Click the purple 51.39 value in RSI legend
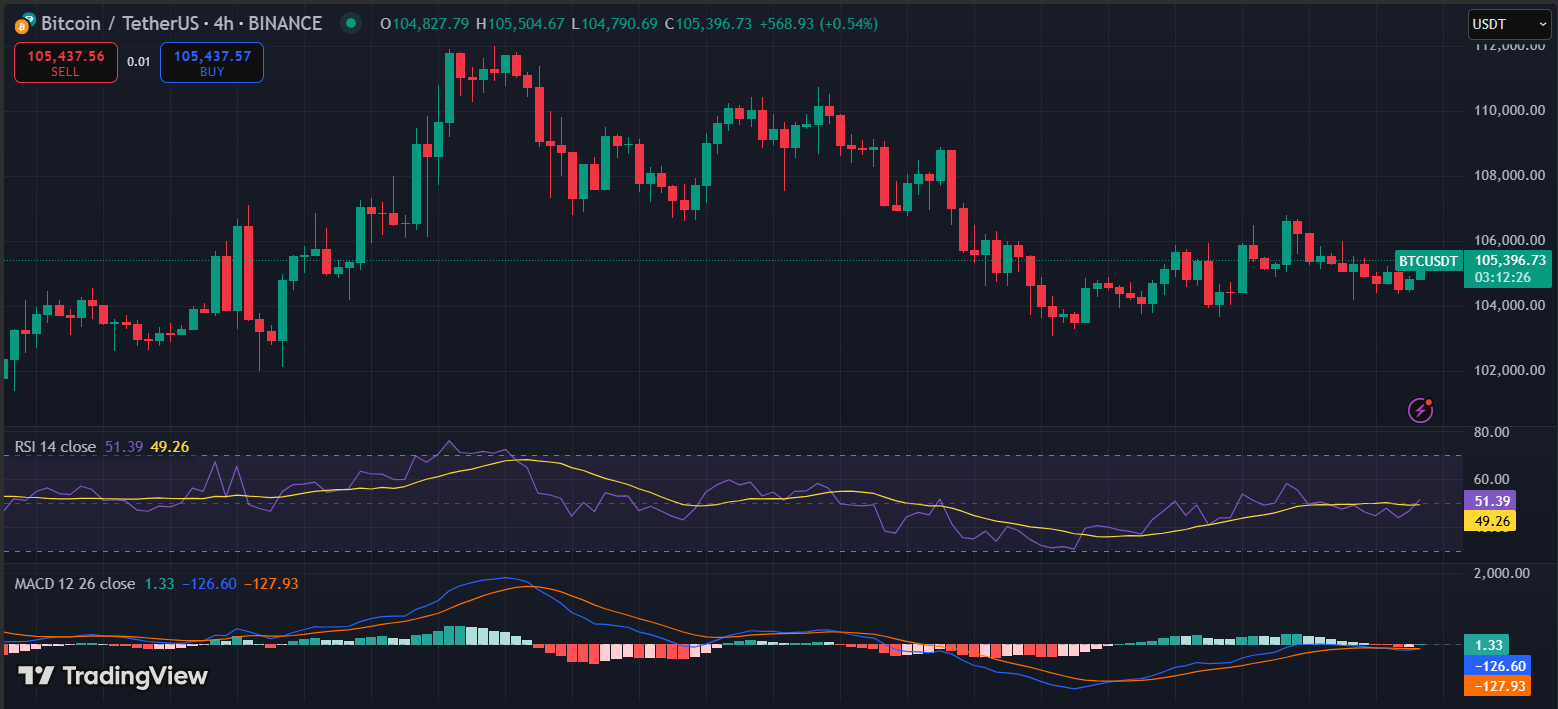Viewport: 1558px width, 709px height. [x=123, y=446]
